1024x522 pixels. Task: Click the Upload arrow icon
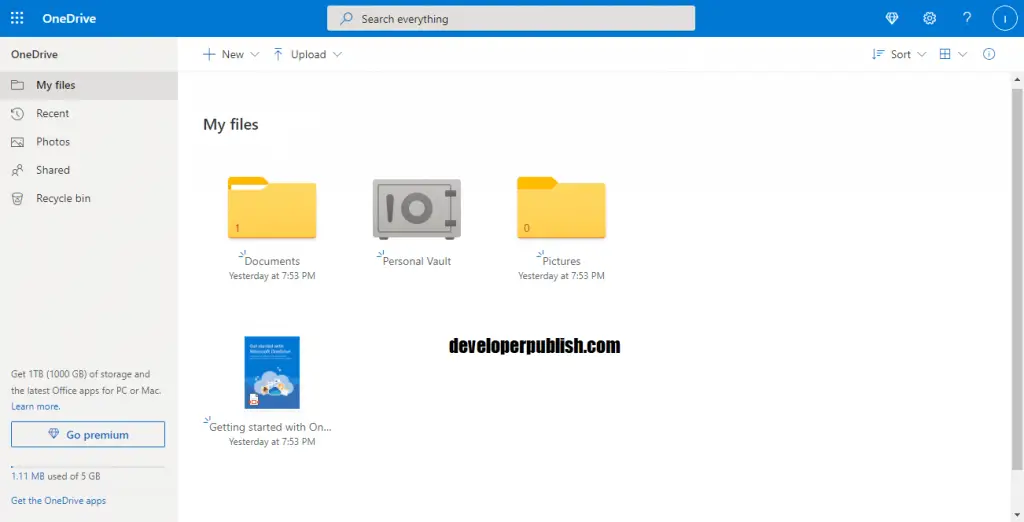coord(278,54)
